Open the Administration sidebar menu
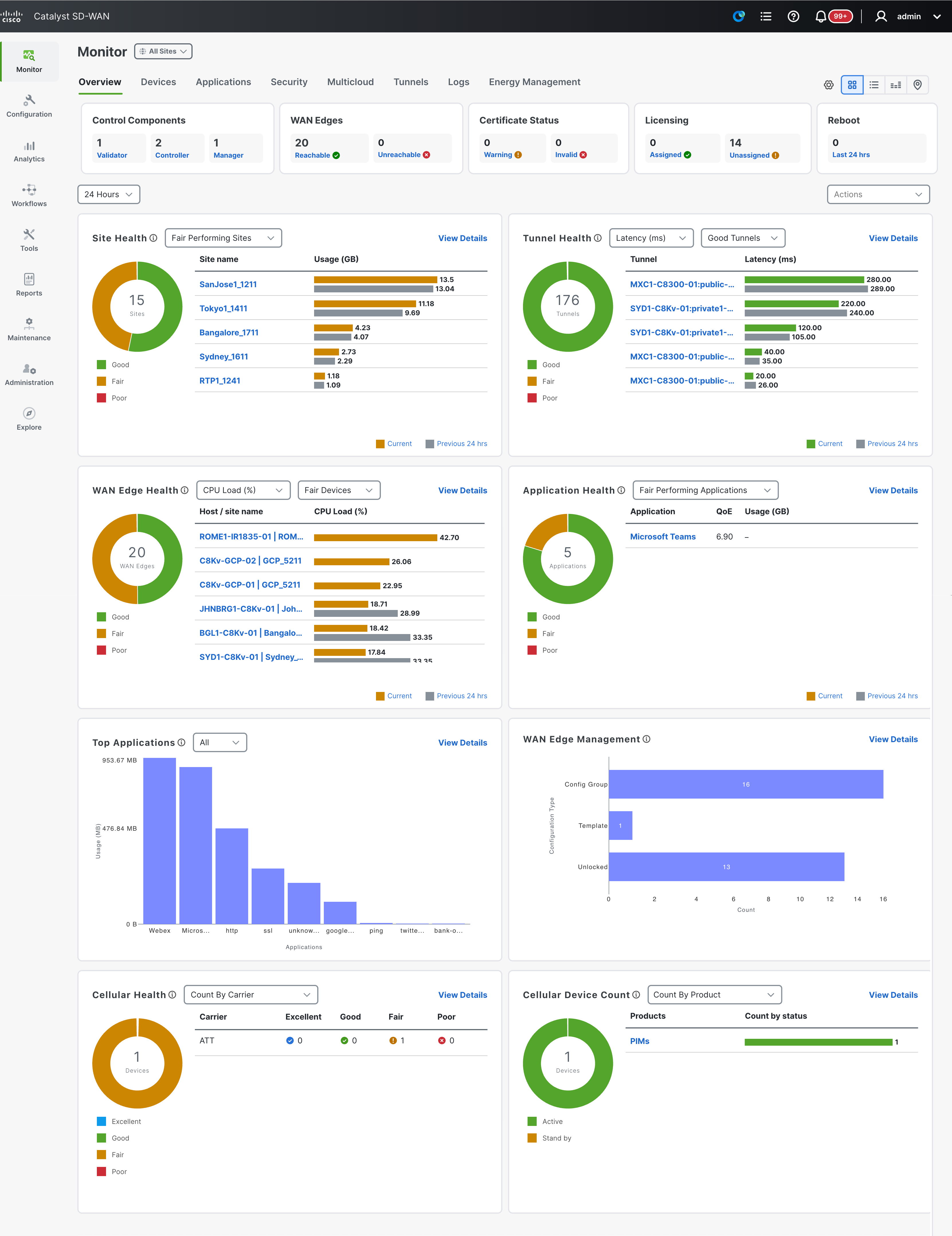The width and height of the screenshot is (952, 1236). (x=29, y=375)
